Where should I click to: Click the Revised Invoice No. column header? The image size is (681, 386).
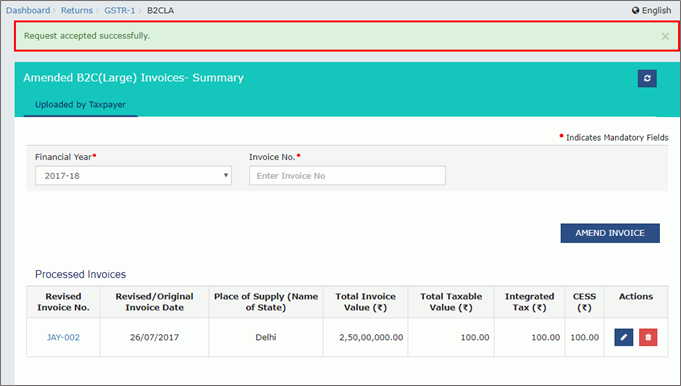pos(63,302)
